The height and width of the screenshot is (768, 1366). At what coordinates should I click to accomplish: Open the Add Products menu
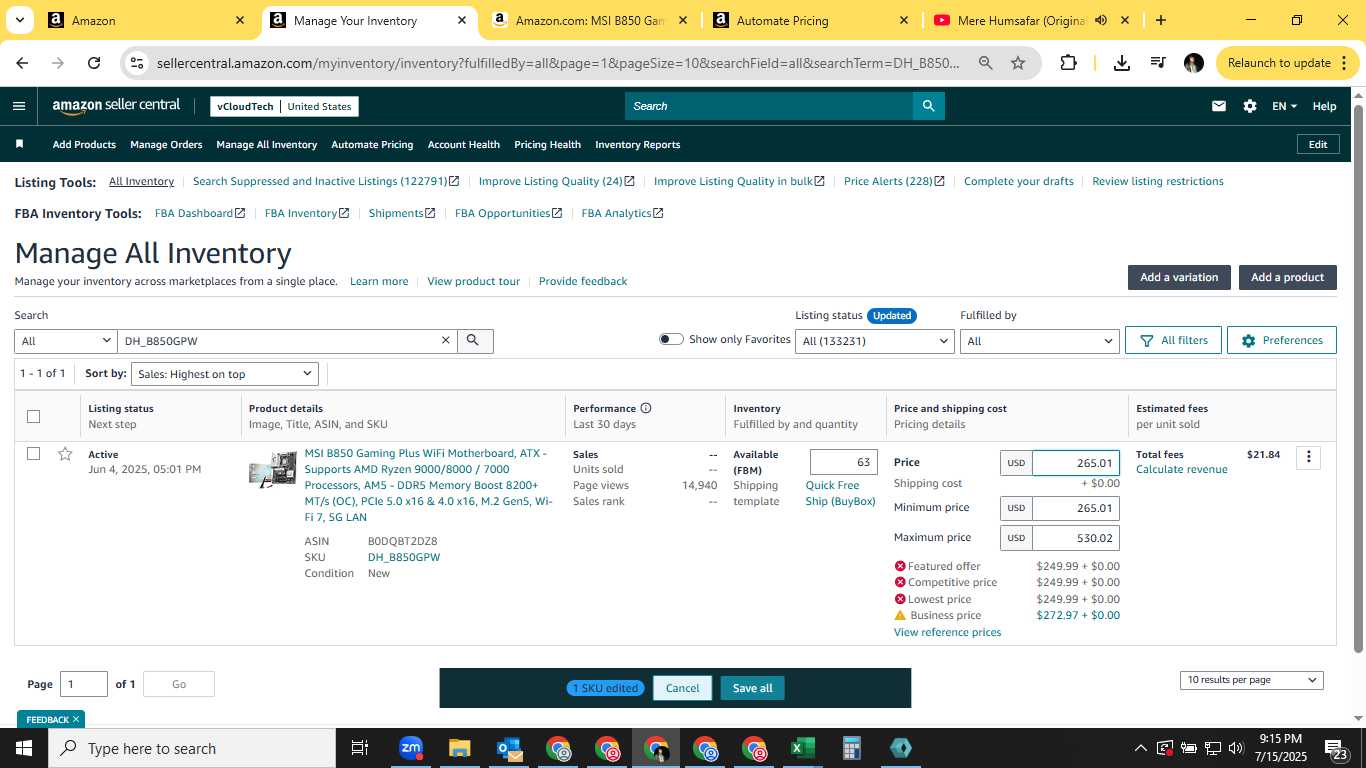tap(84, 144)
